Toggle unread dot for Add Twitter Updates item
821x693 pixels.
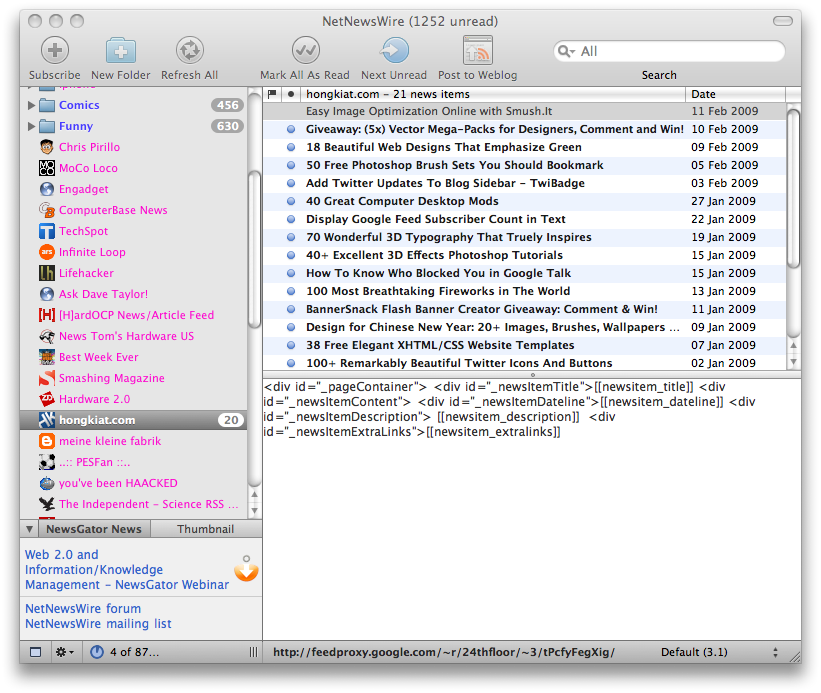click(x=291, y=183)
